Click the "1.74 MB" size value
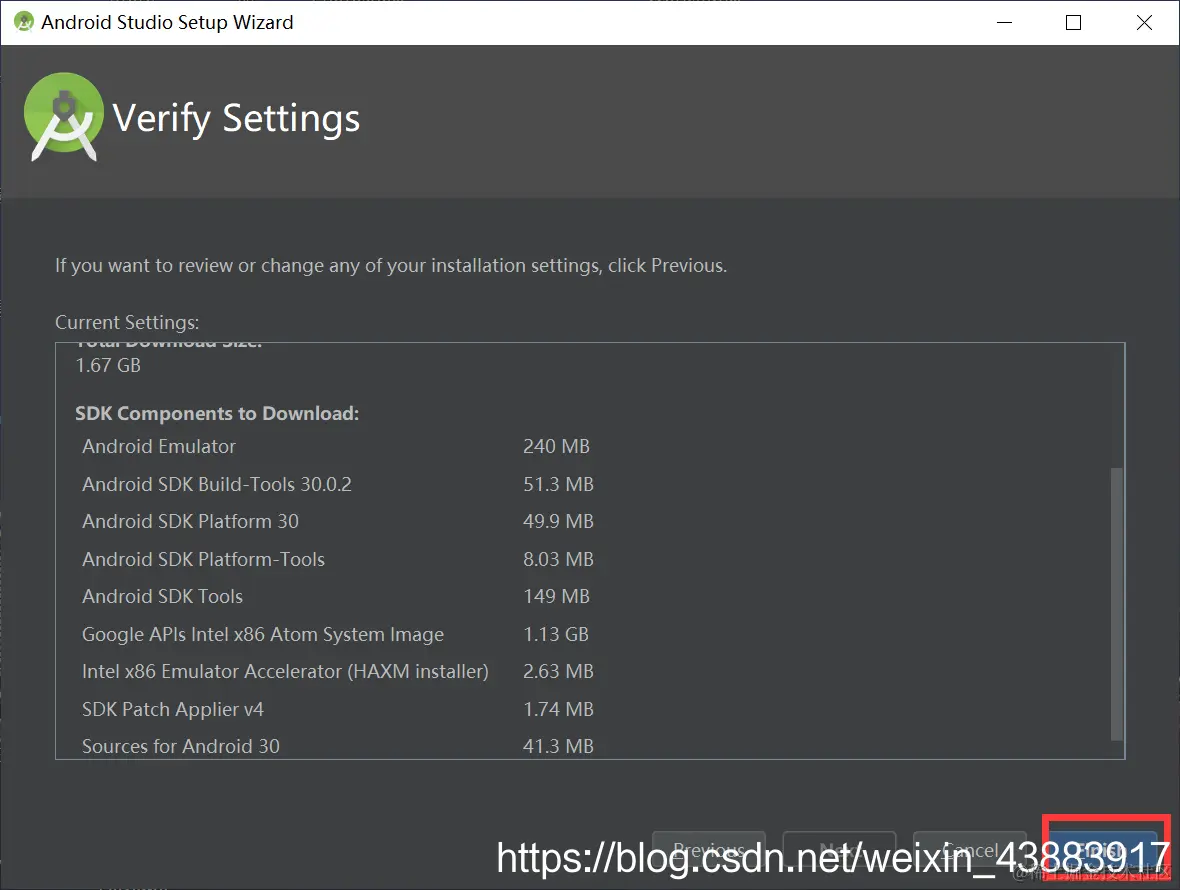1180x890 pixels. pos(558,709)
